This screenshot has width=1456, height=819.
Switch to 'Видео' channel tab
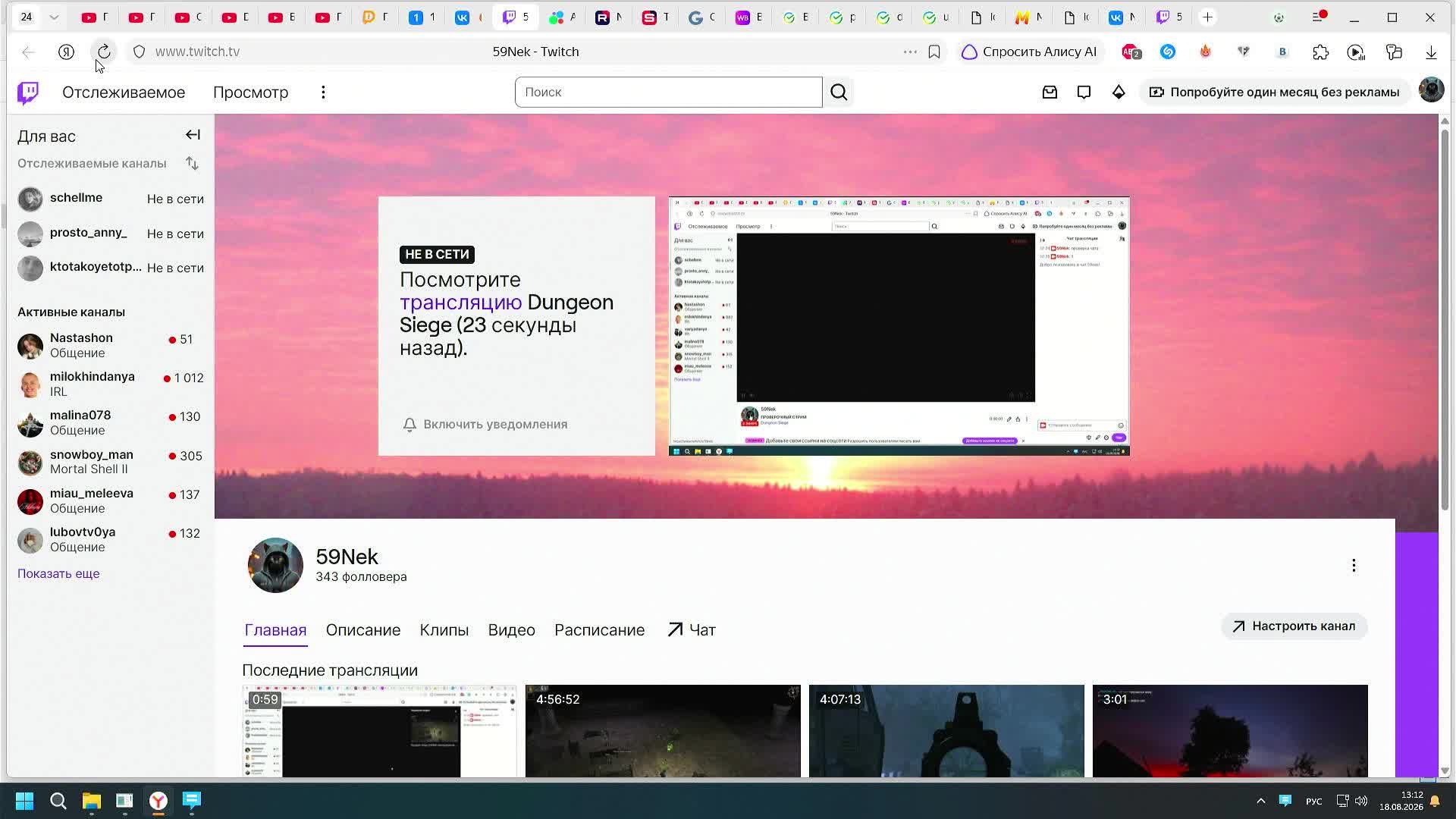coord(511,630)
